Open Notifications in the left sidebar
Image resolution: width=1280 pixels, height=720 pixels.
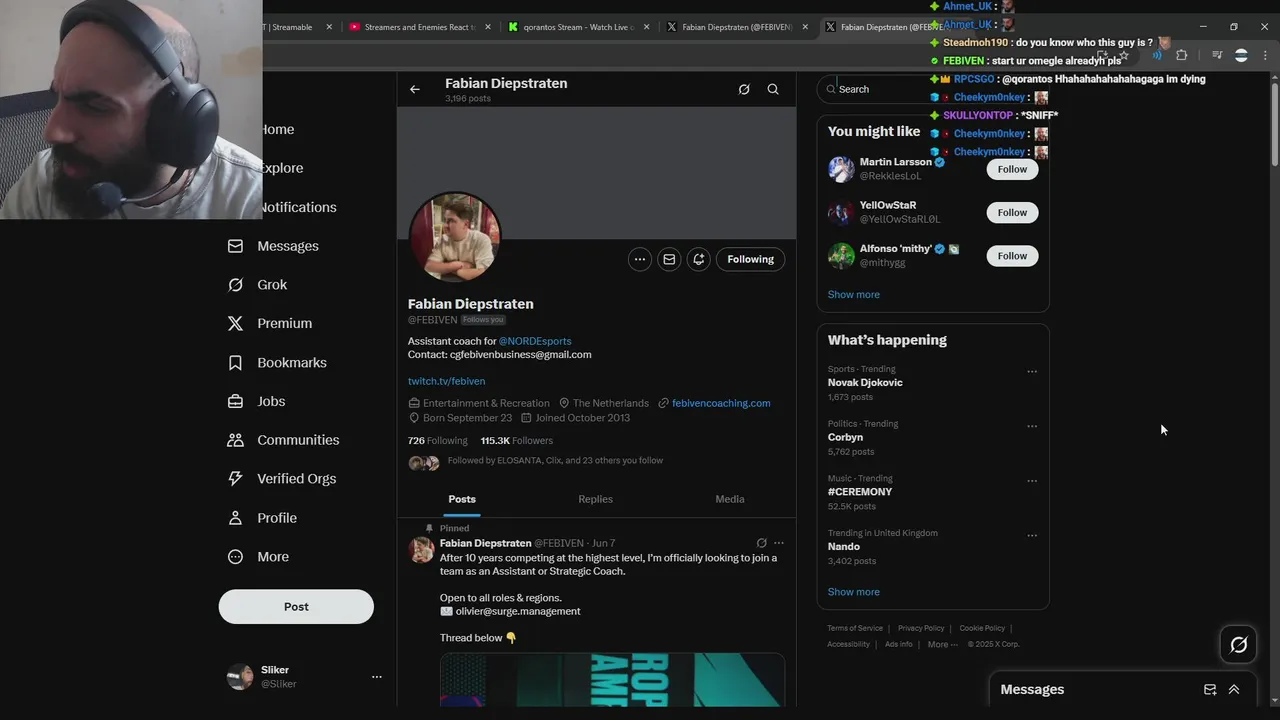(x=298, y=207)
